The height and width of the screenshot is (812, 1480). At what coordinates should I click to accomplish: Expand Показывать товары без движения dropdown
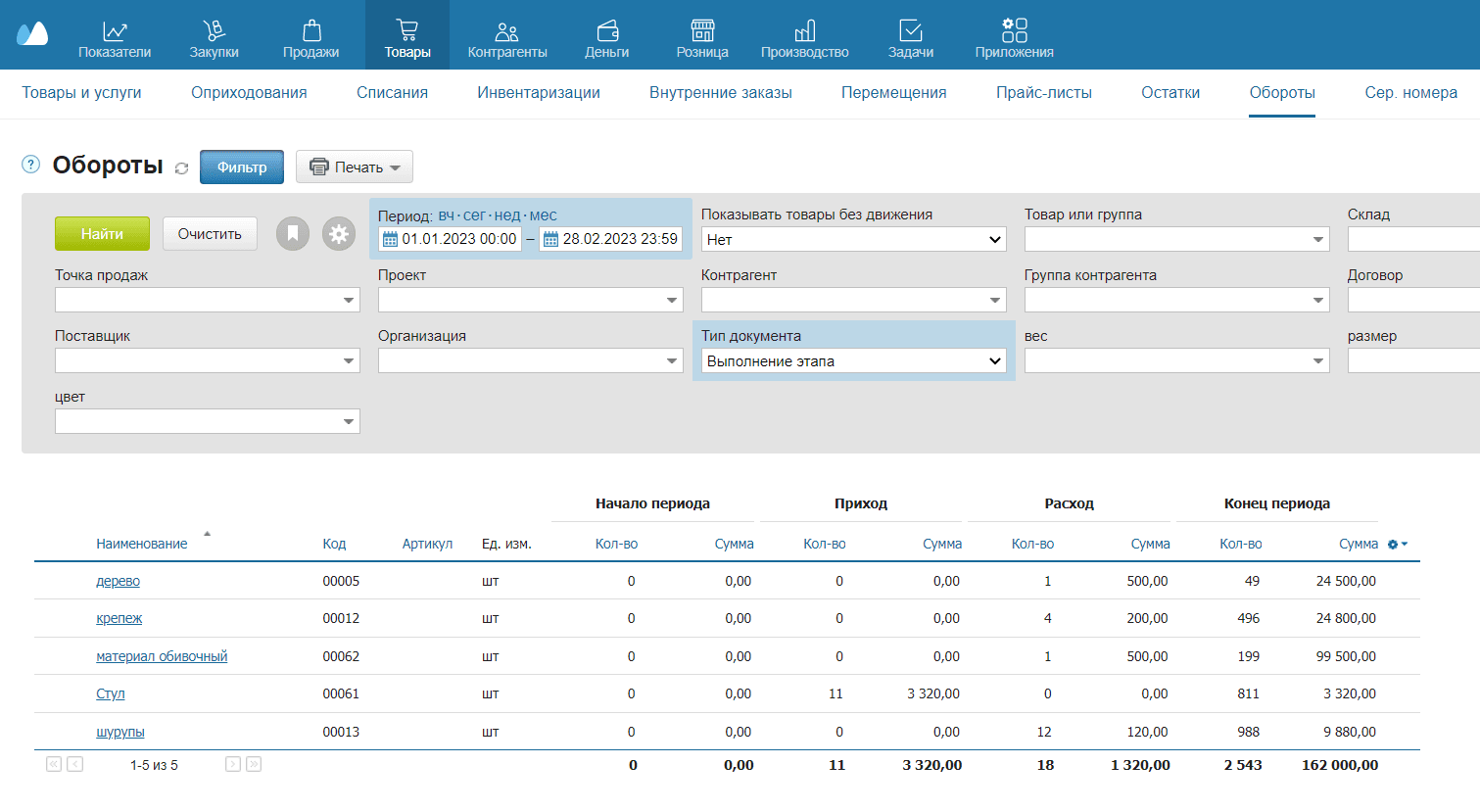pyautogui.click(x=853, y=240)
